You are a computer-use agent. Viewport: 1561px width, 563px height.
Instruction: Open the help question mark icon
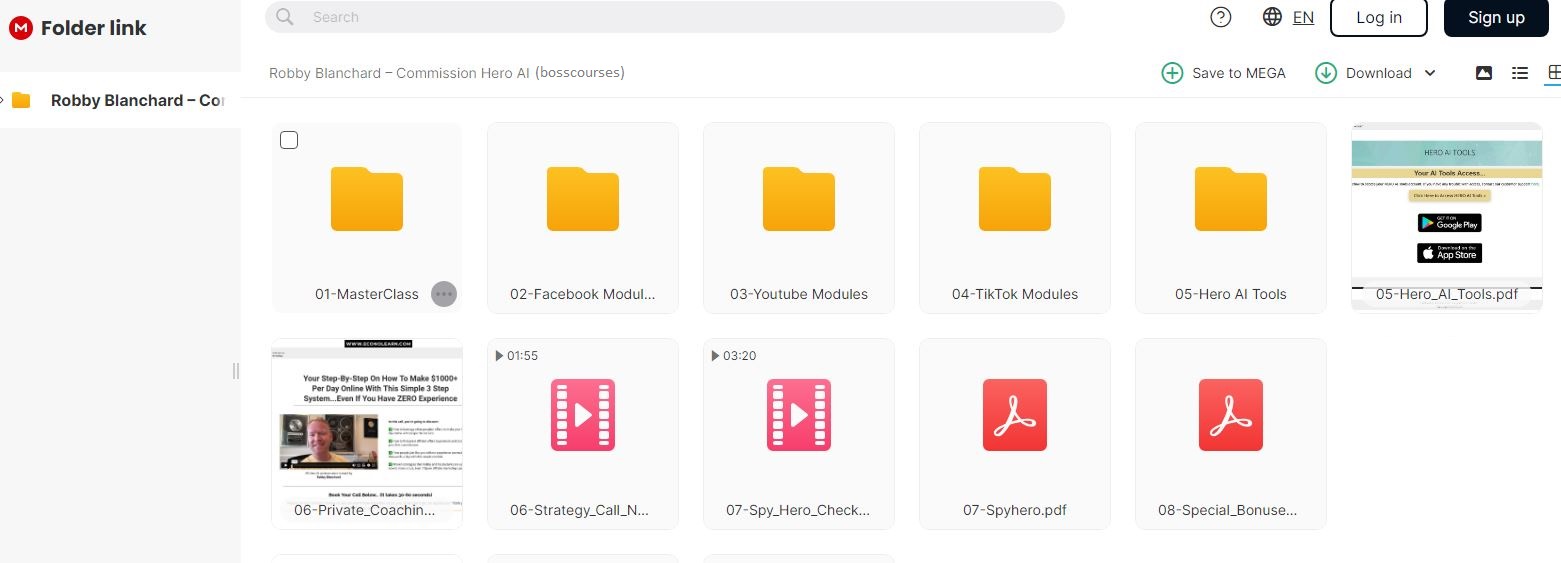click(x=1220, y=17)
